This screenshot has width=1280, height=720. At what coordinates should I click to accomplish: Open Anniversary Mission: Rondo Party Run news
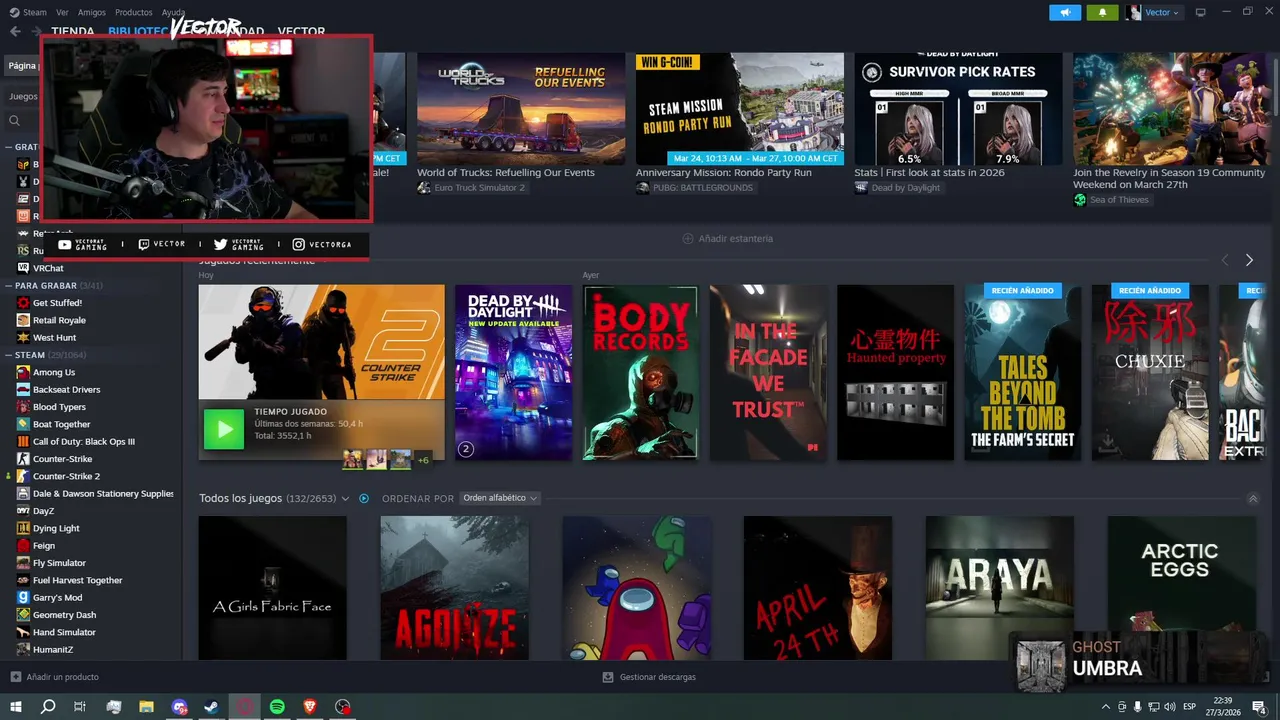(x=740, y=109)
